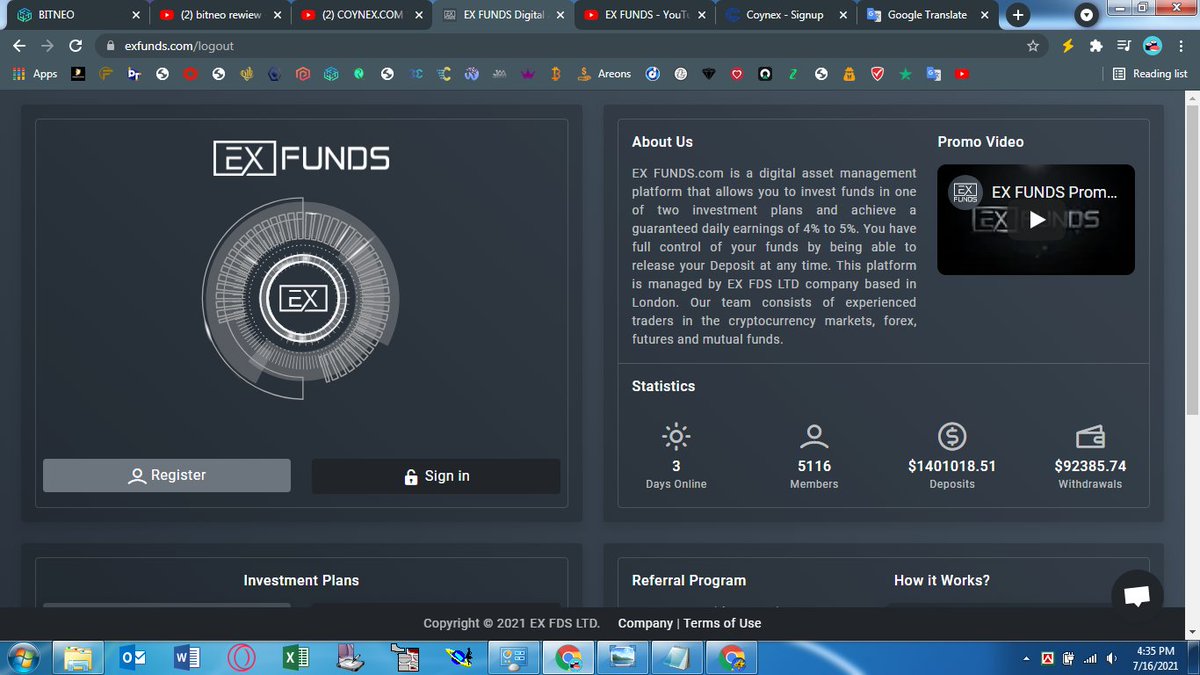Open the Extensions puzzle icon
The width and height of the screenshot is (1200, 675).
tap(1097, 45)
